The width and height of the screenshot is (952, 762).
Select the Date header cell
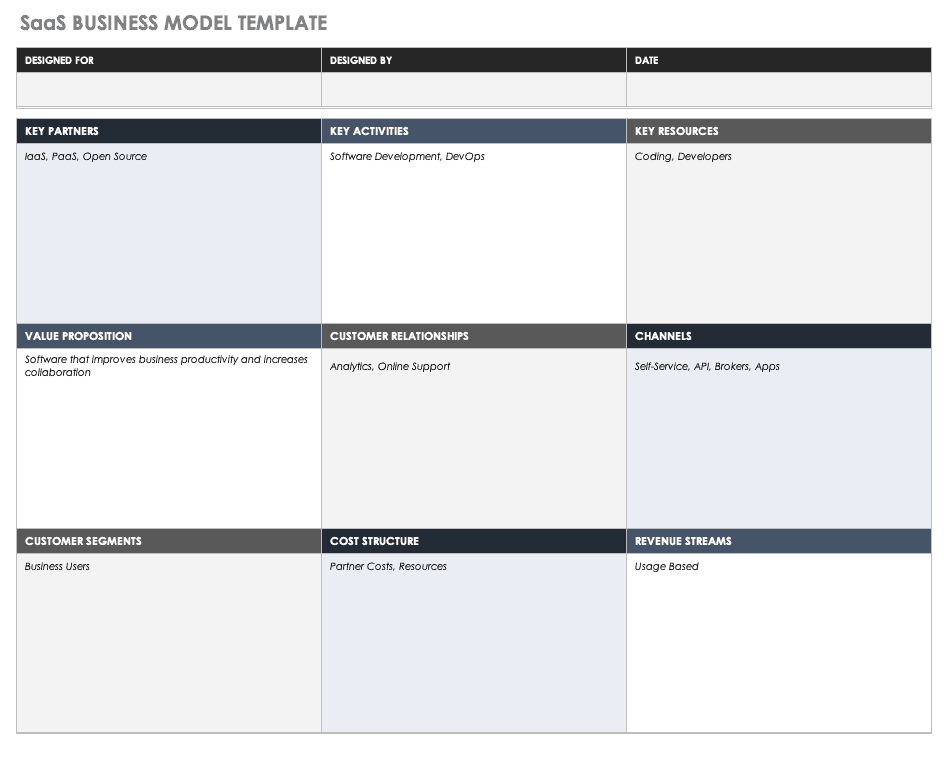point(779,60)
